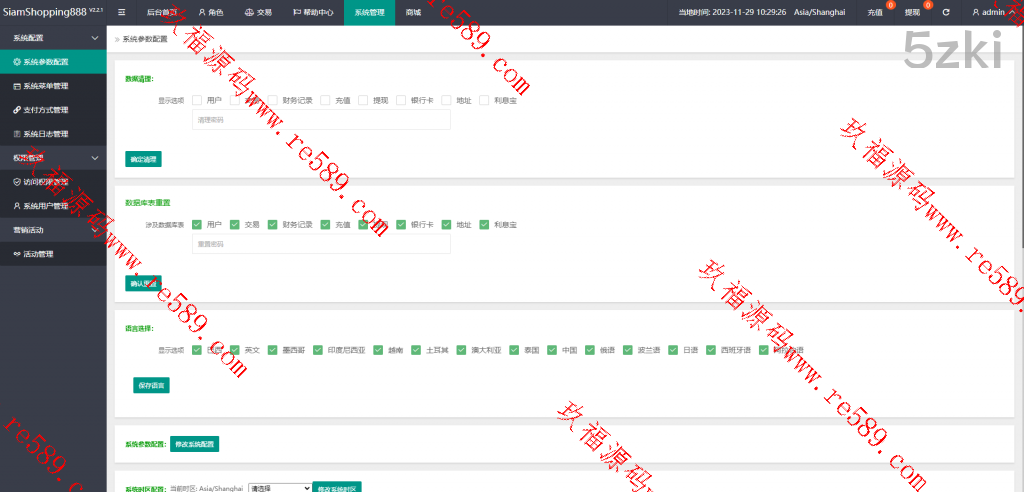1024x492 pixels.
Task: Check 用户 box in 数据清理 section
Action: click(x=197, y=100)
